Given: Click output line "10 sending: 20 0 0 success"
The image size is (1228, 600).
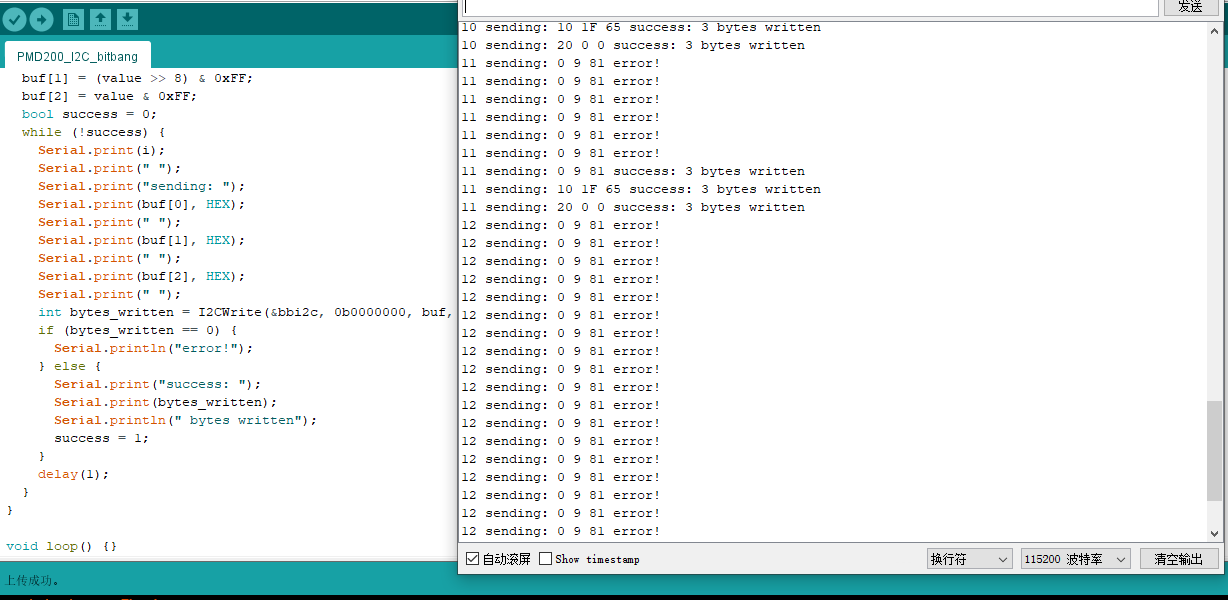Looking at the screenshot, I should click(633, 45).
